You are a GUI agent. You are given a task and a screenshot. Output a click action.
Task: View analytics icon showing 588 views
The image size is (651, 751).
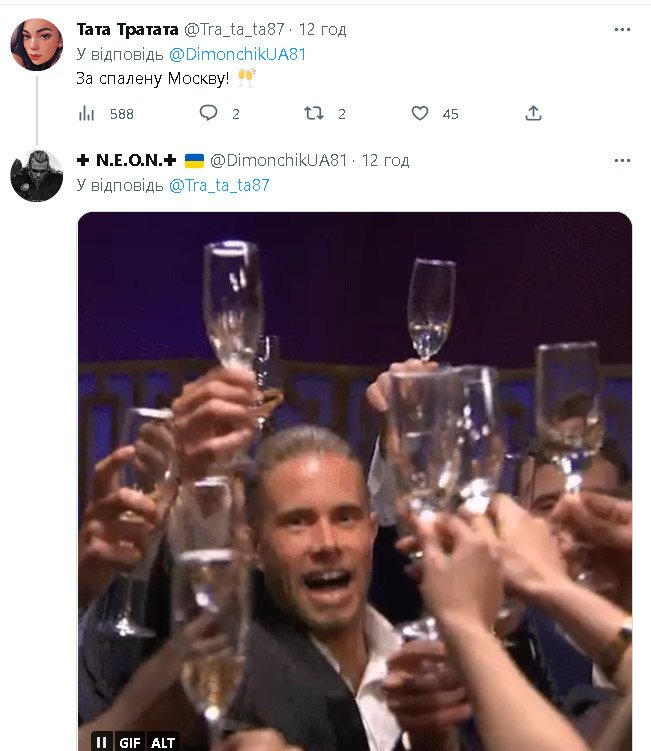[87, 114]
